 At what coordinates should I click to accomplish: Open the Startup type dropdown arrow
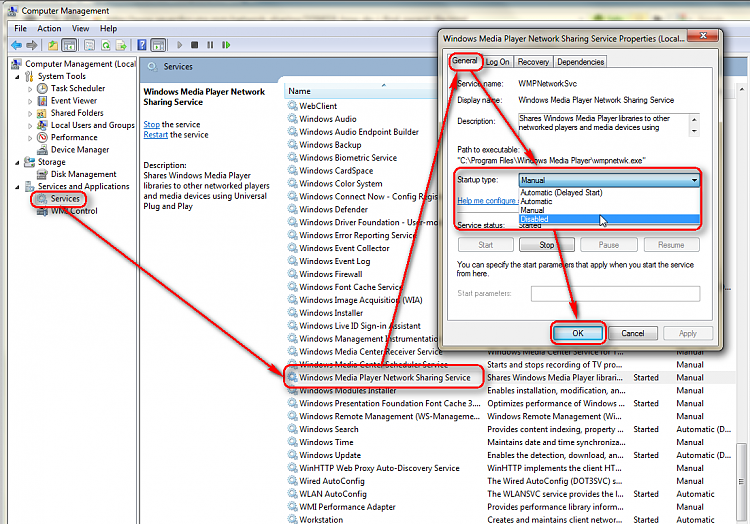point(694,180)
